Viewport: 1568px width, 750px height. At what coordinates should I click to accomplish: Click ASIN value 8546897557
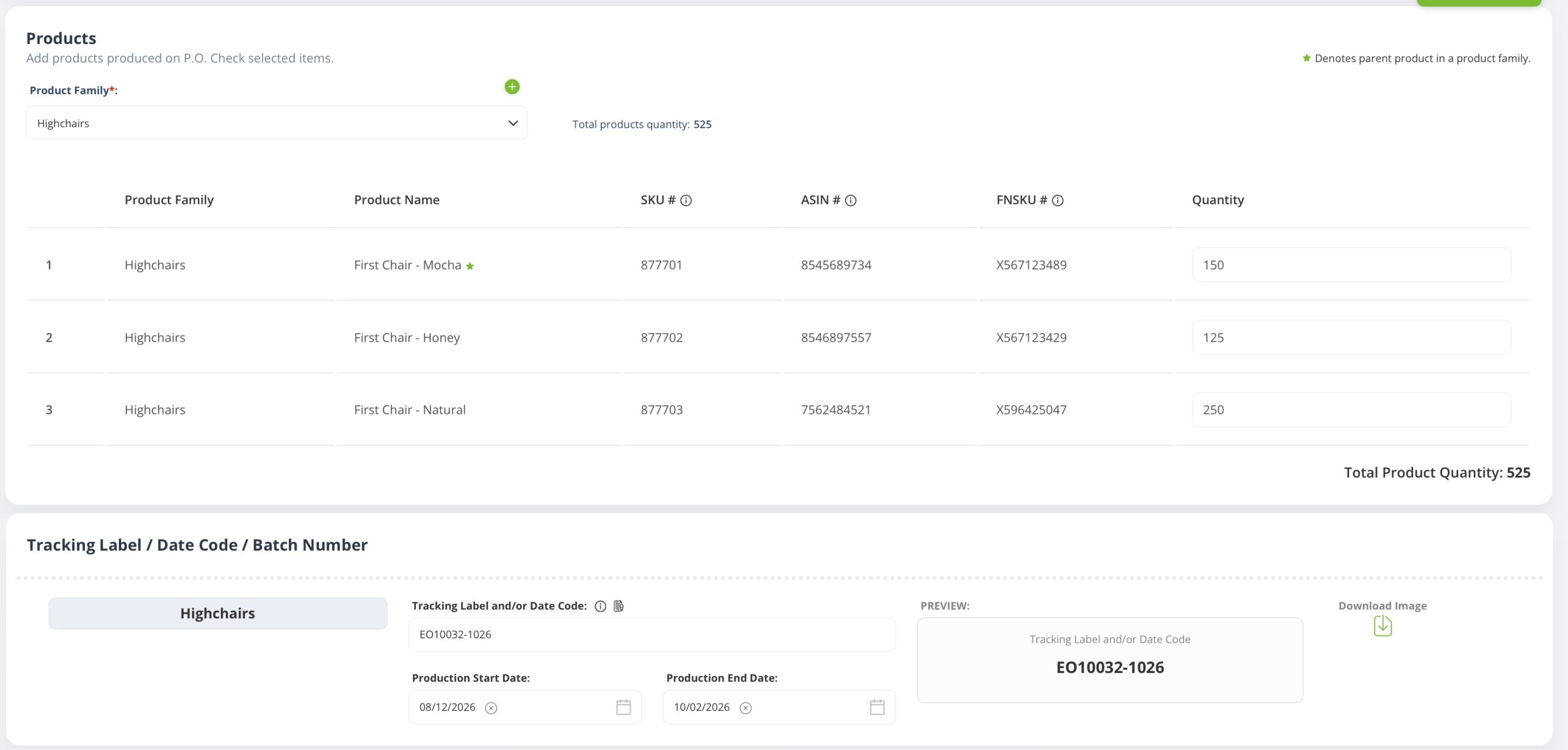coord(836,337)
